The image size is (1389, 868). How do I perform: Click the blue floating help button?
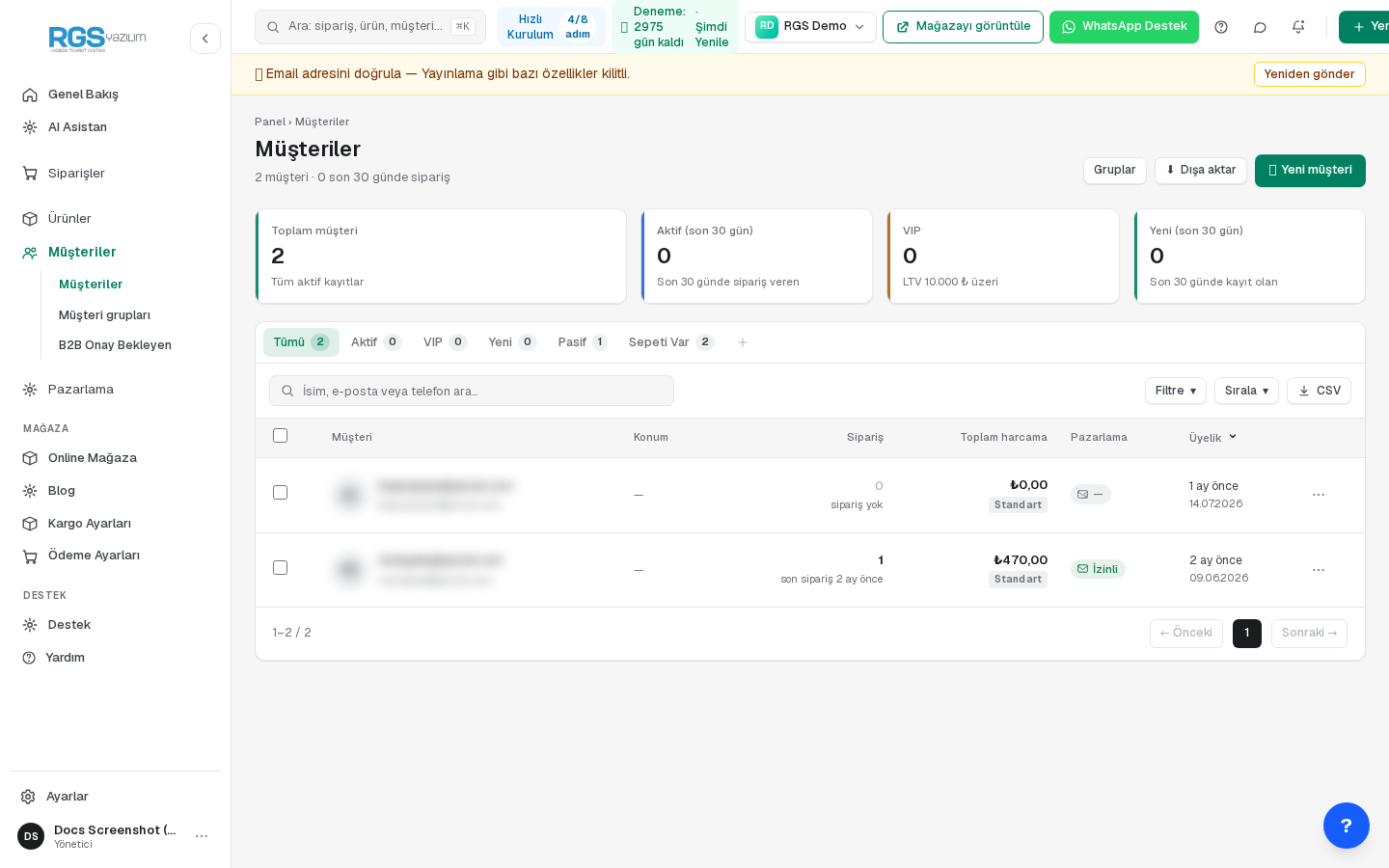pyautogui.click(x=1347, y=826)
